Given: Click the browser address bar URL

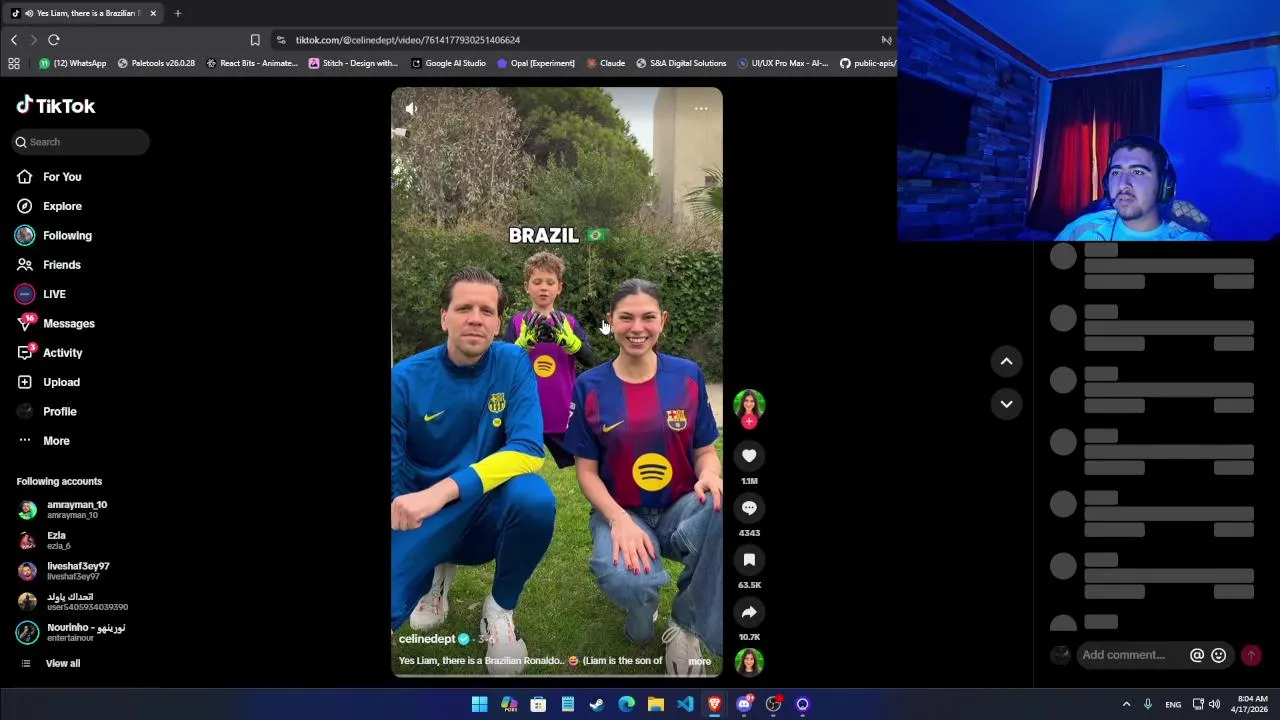Looking at the screenshot, I should click(407, 40).
